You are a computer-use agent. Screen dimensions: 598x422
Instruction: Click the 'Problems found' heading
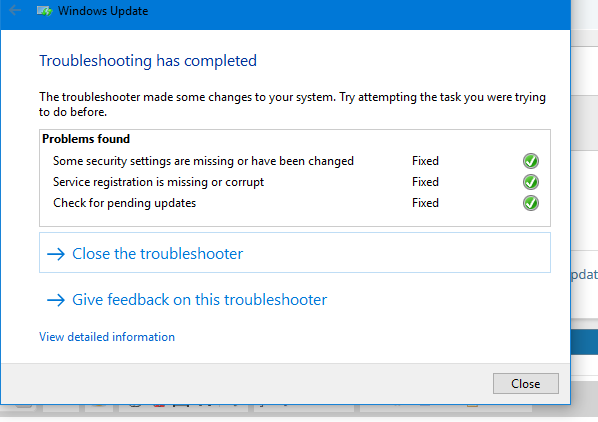coord(86,139)
